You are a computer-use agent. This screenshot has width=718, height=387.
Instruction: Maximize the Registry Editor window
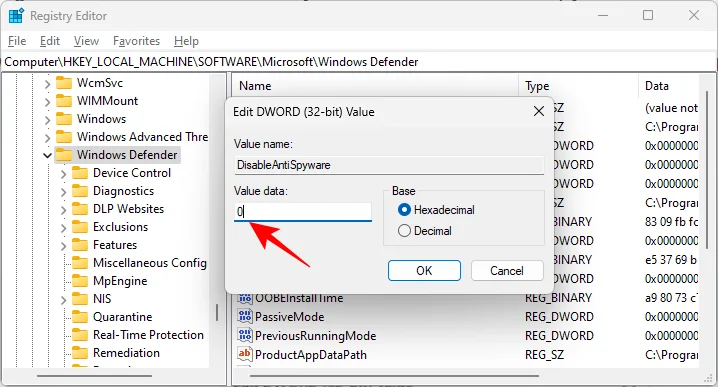tap(648, 15)
